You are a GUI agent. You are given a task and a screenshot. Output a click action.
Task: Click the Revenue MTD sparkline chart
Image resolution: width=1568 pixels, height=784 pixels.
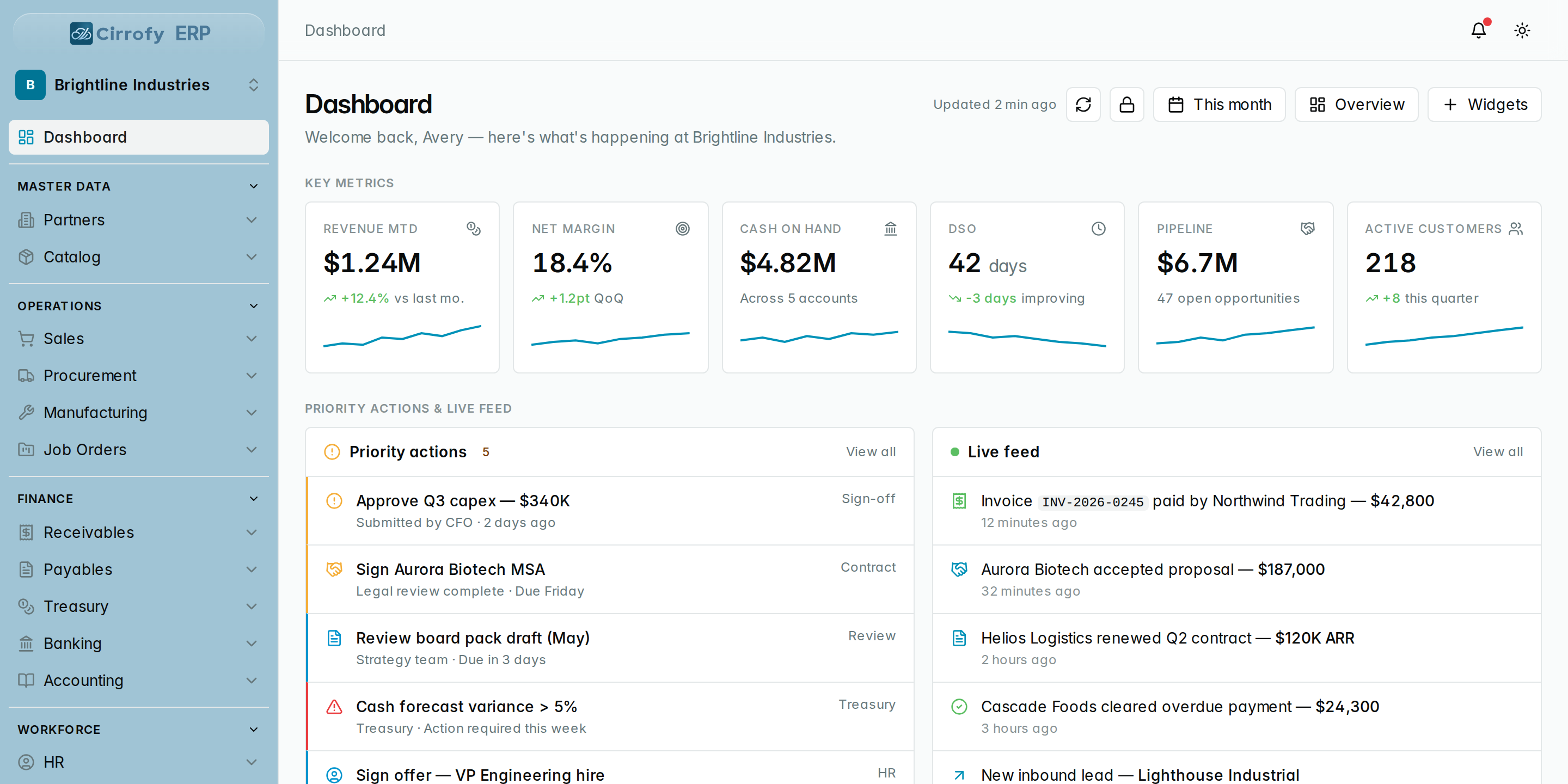coord(402,336)
